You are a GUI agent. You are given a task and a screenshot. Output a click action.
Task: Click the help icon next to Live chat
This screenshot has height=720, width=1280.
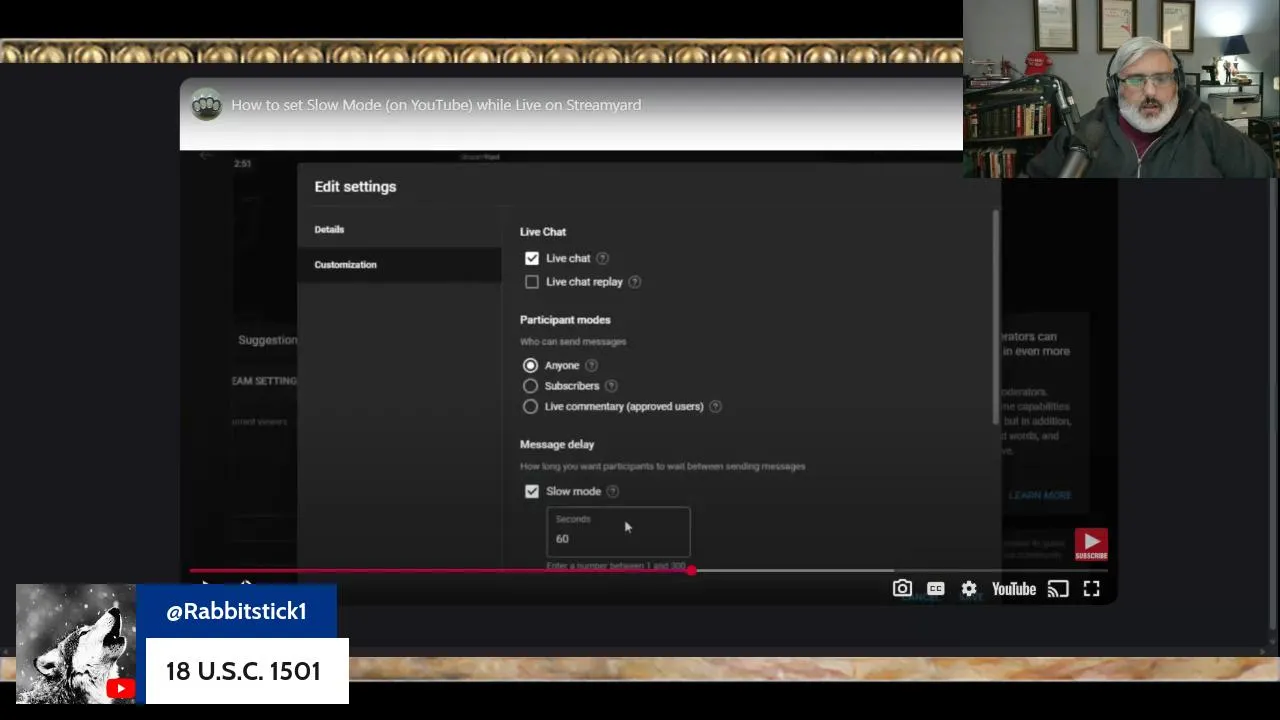[602, 258]
